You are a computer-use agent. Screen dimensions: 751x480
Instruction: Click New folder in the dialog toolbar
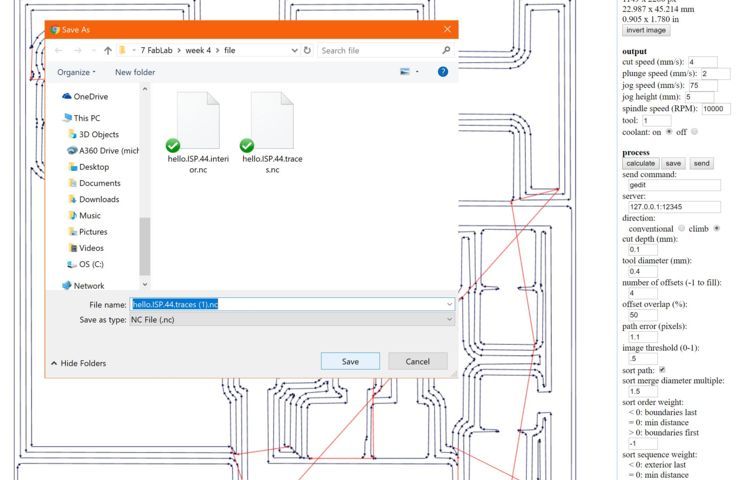click(x=135, y=72)
